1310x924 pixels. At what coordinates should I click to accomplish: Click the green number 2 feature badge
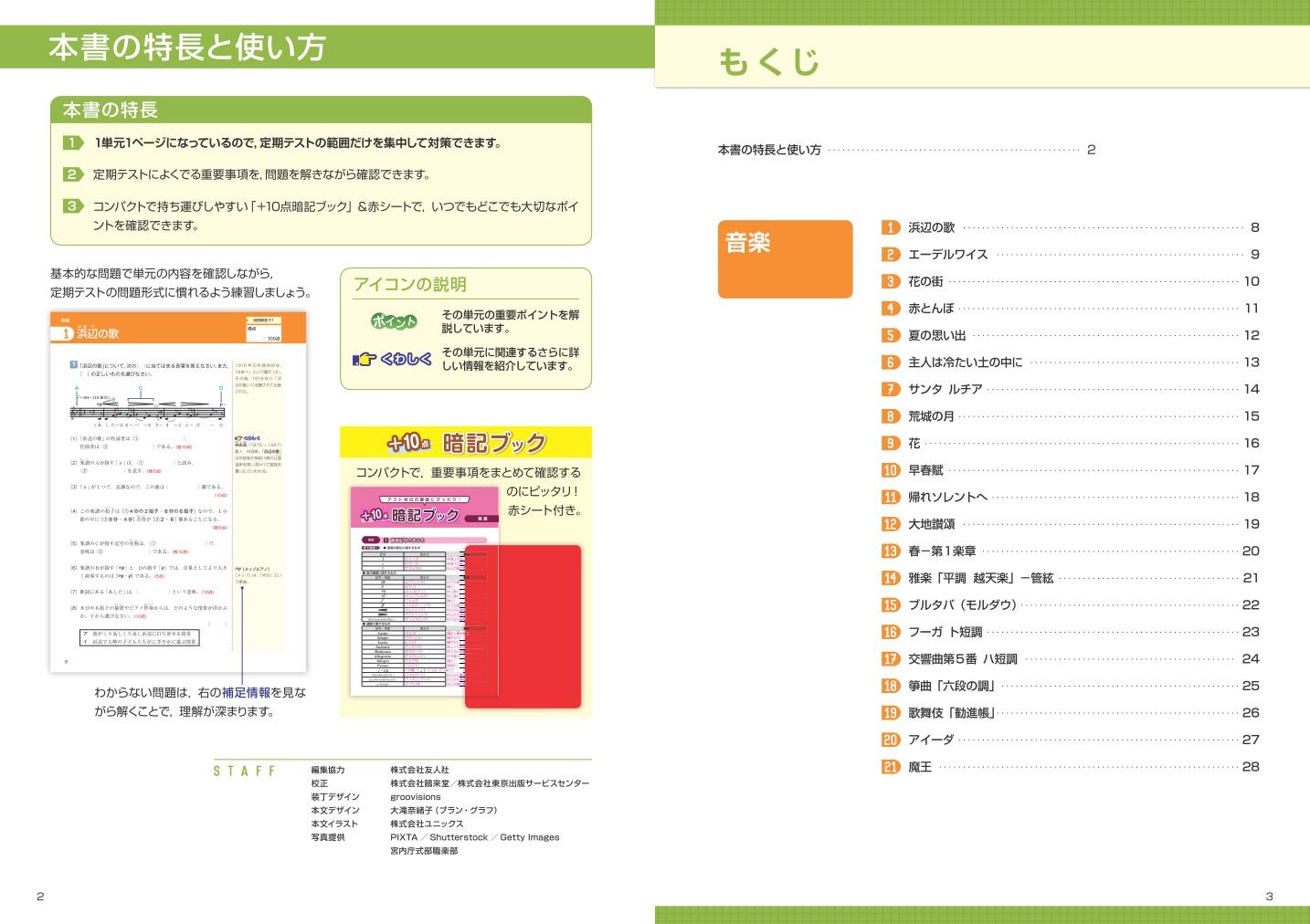[73, 174]
